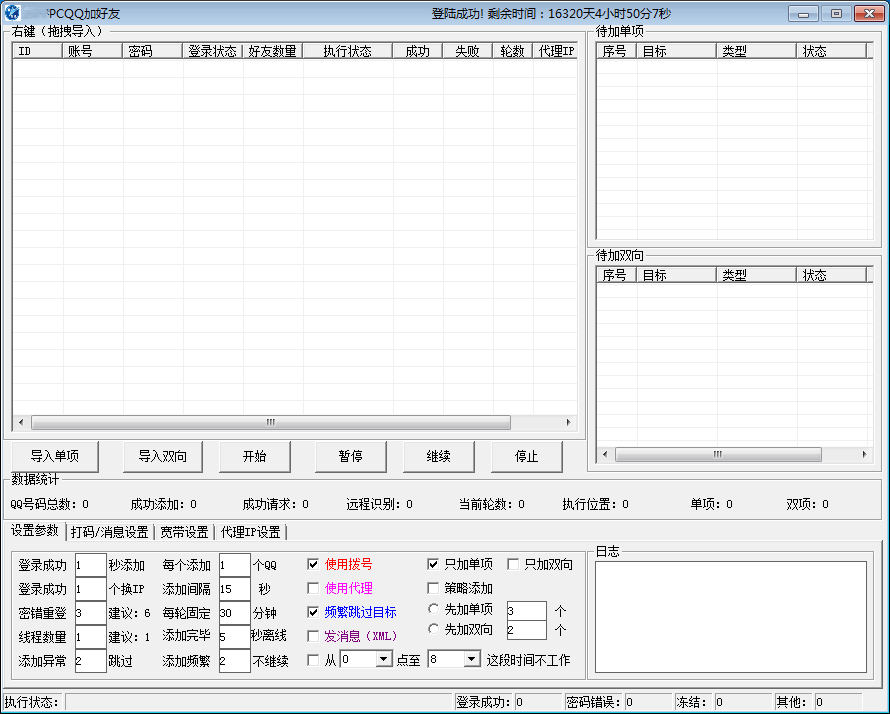Image resolution: width=890 pixels, height=714 pixels.
Task: Click the 每轮固定 minutes field
Action: [x=234, y=613]
